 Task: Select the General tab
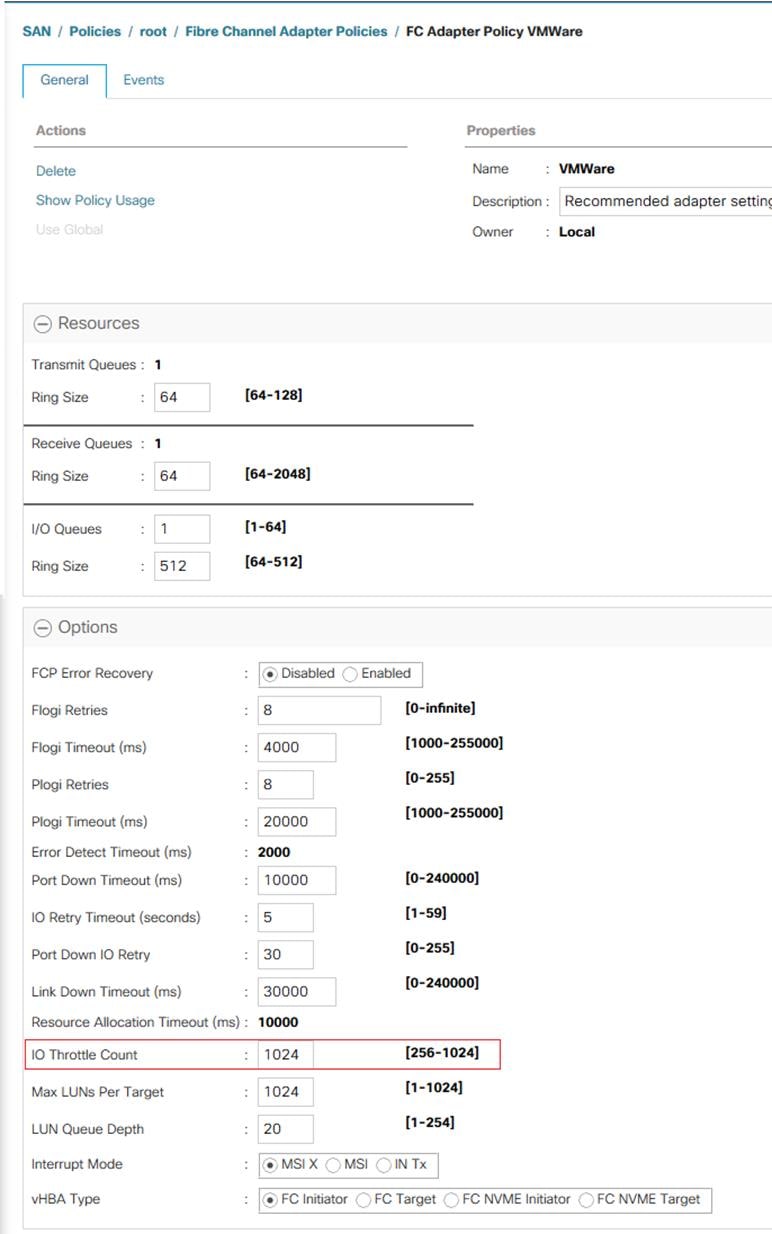[x=64, y=80]
